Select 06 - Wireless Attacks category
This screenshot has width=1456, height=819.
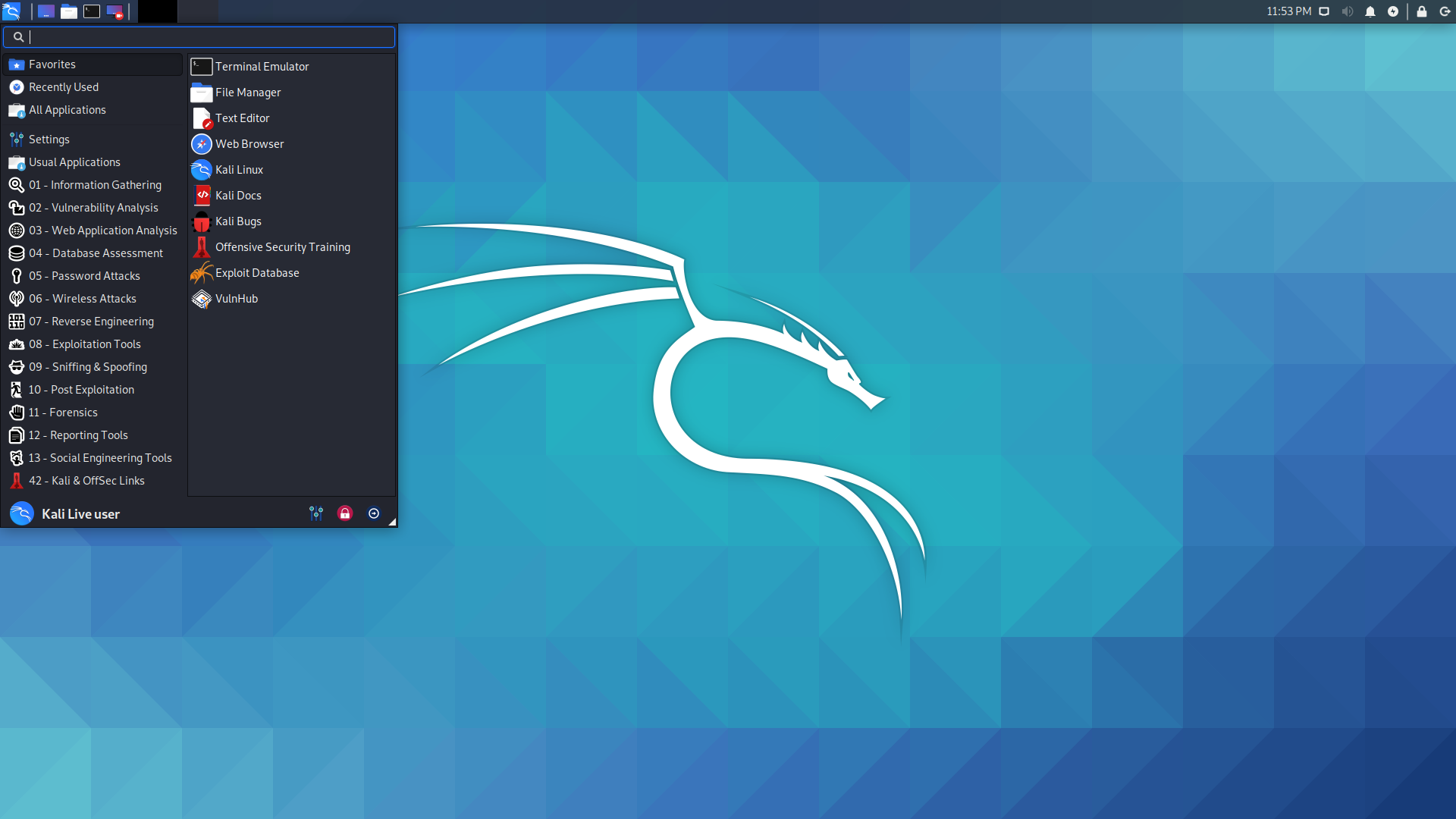click(x=94, y=299)
